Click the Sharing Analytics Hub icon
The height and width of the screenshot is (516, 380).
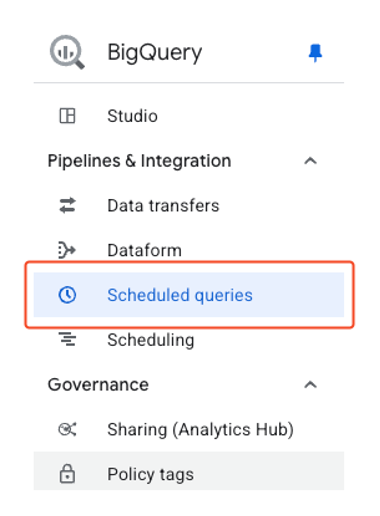(x=67, y=429)
